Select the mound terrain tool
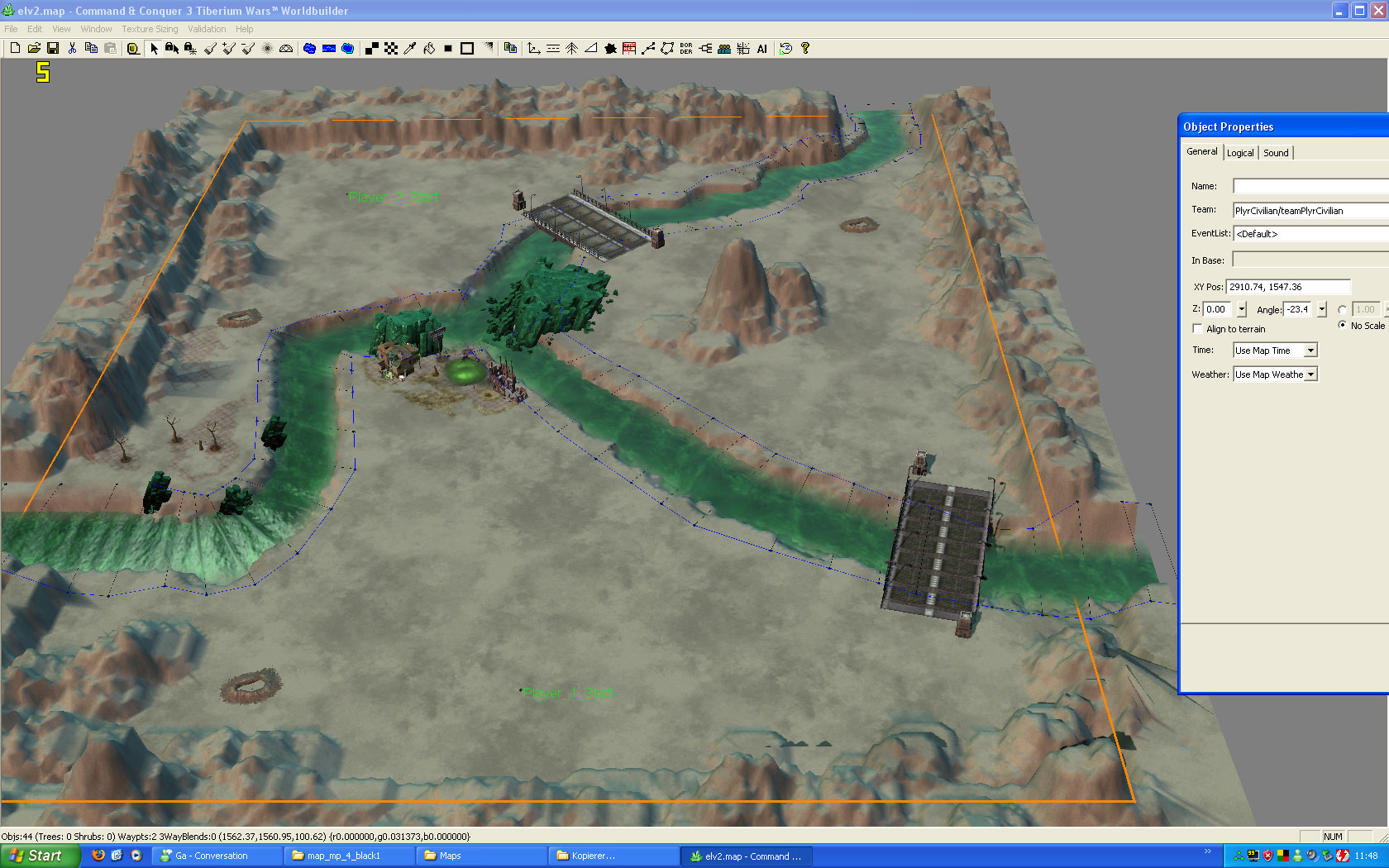This screenshot has height=868, width=1389. [286, 48]
